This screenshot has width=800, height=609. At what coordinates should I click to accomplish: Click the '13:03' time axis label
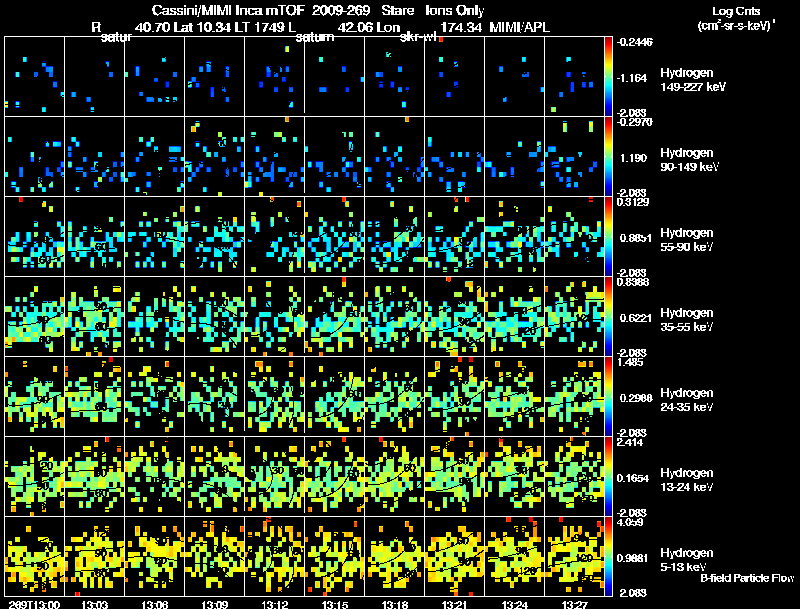(x=94, y=604)
